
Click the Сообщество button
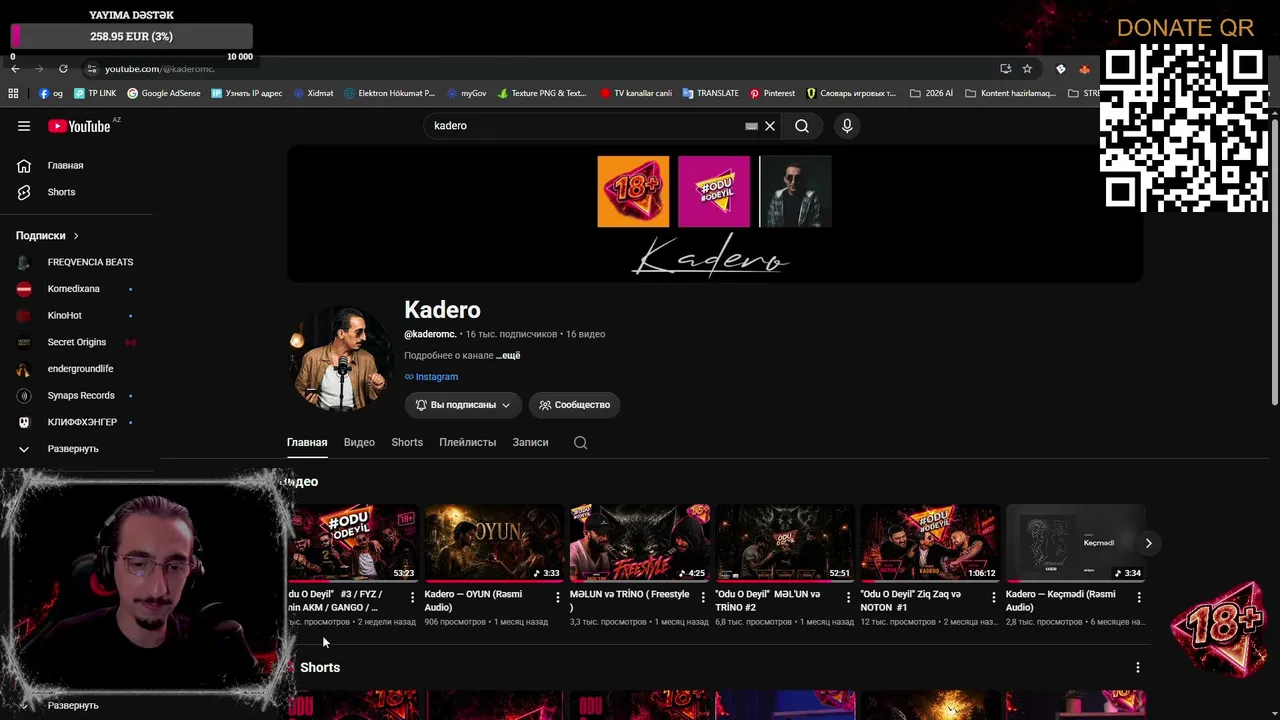pyautogui.click(x=575, y=405)
